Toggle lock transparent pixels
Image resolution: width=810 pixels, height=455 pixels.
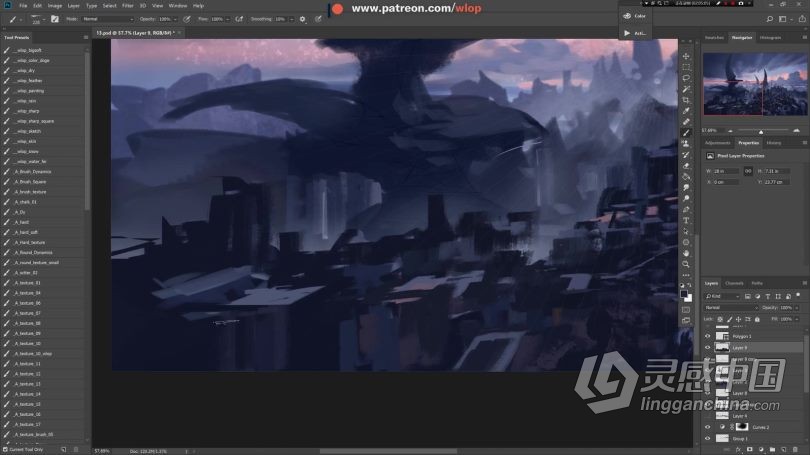(720, 320)
